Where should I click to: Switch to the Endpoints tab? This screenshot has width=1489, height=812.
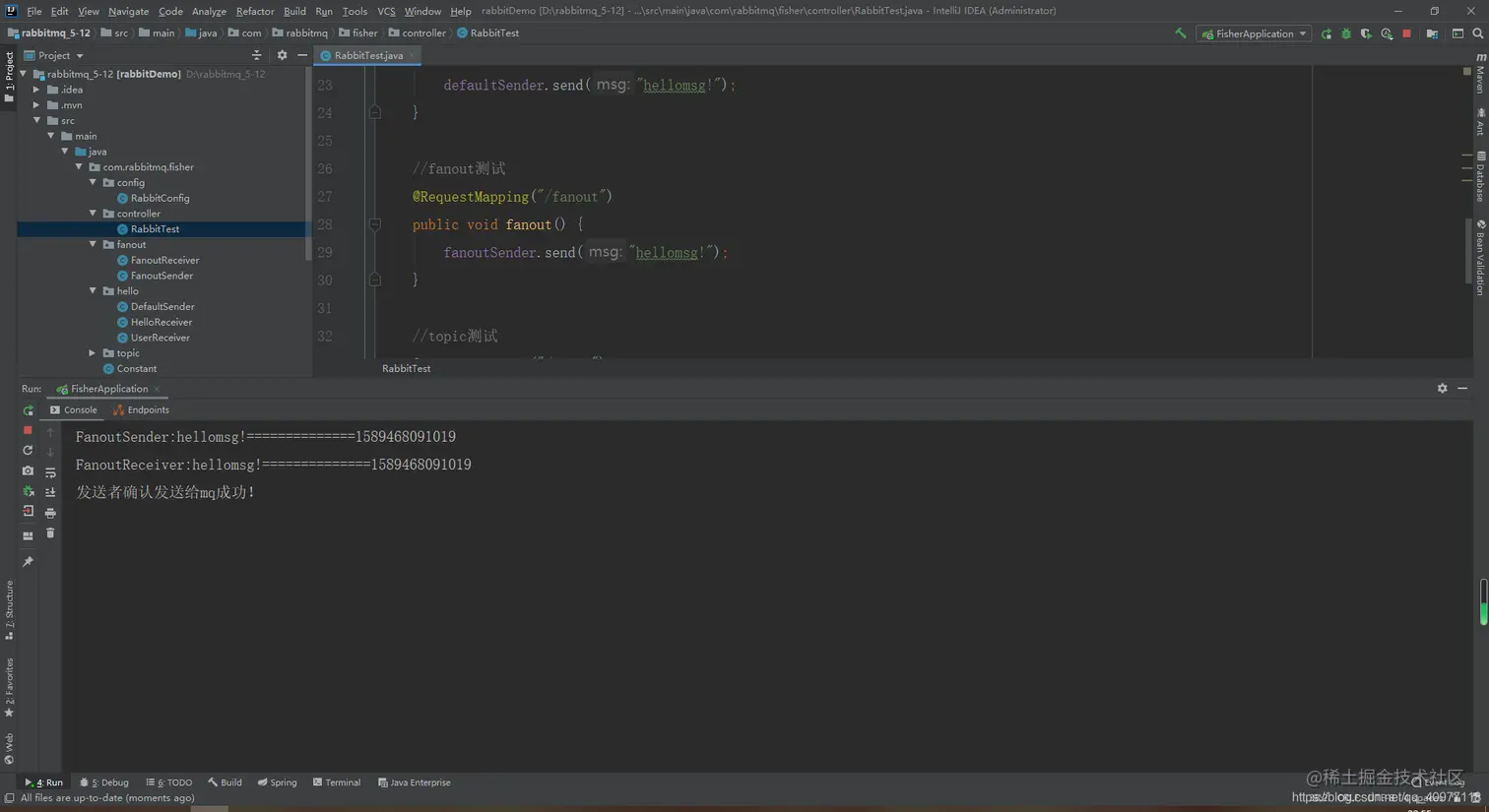(x=141, y=410)
